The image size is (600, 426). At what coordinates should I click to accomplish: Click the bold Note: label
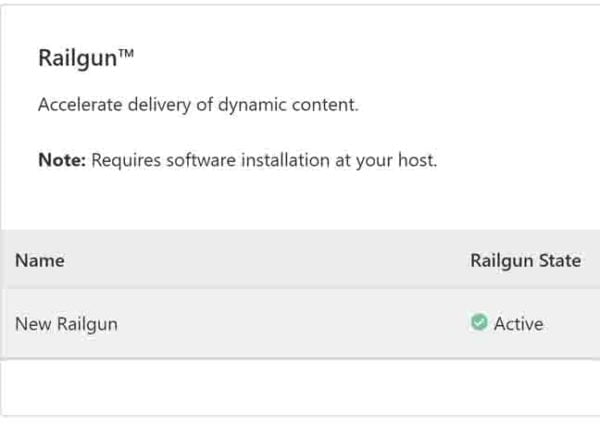(x=62, y=160)
